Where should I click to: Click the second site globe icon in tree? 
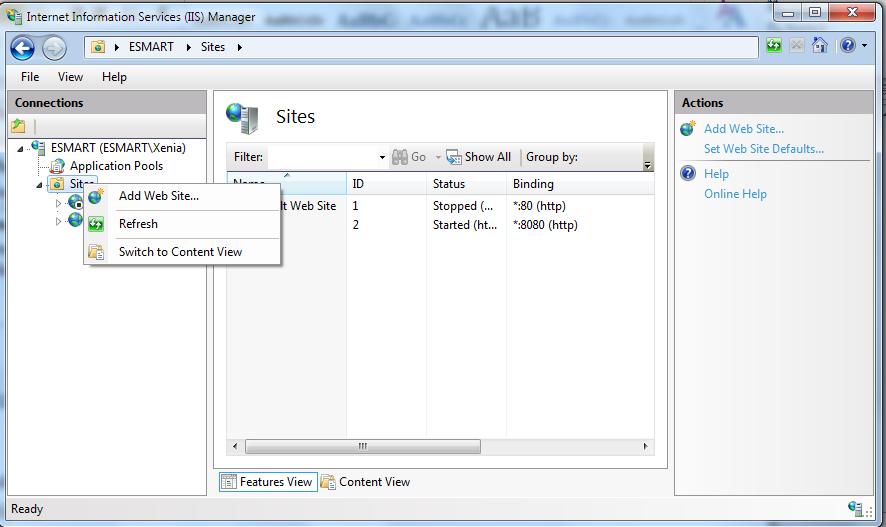tap(75, 220)
